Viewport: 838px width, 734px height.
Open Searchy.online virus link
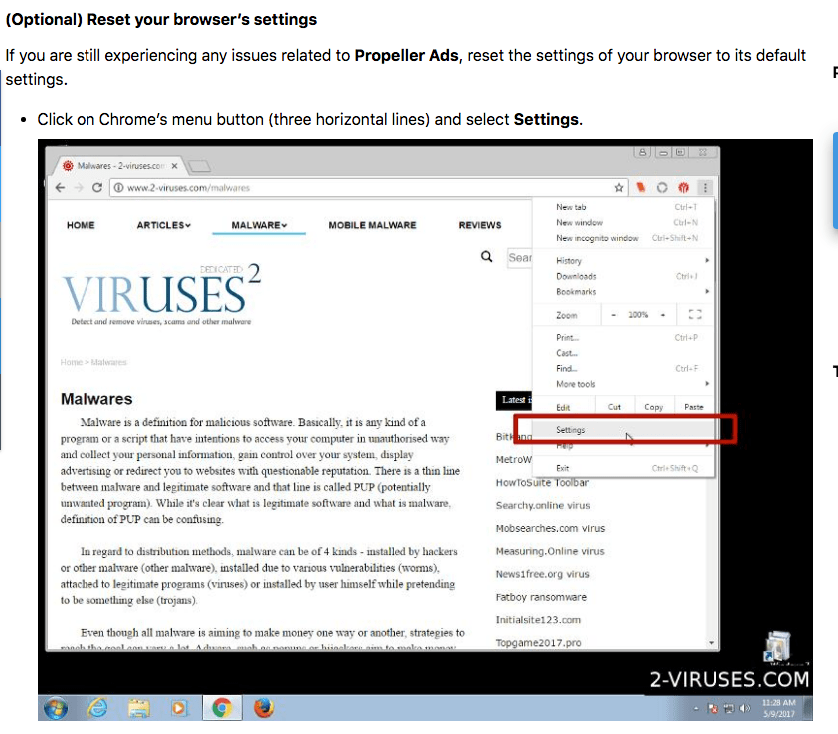[543, 505]
